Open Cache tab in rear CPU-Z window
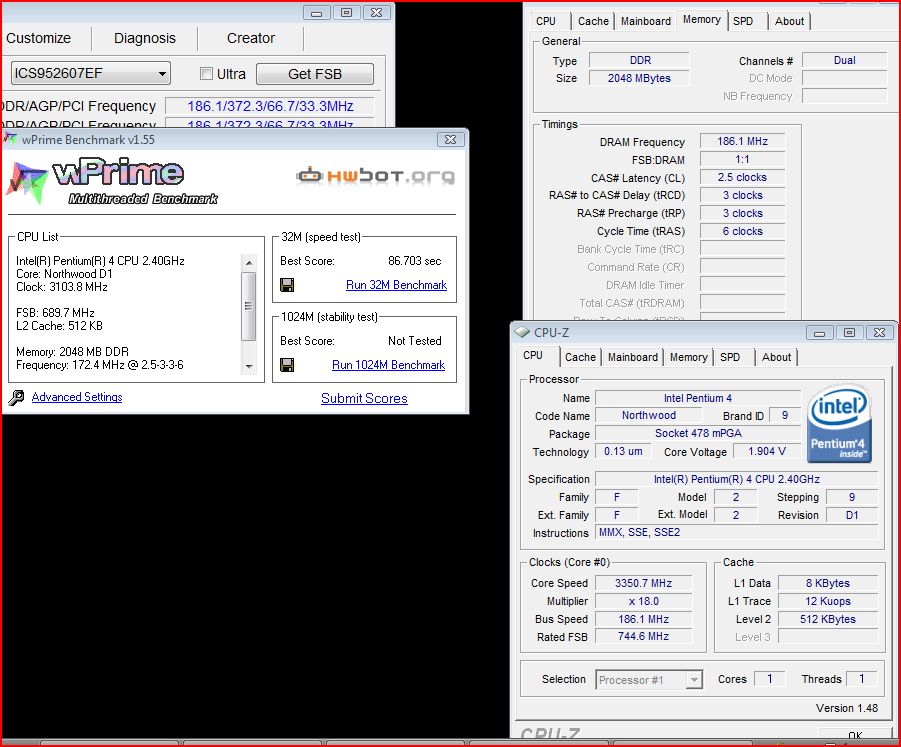 point(593,21)
